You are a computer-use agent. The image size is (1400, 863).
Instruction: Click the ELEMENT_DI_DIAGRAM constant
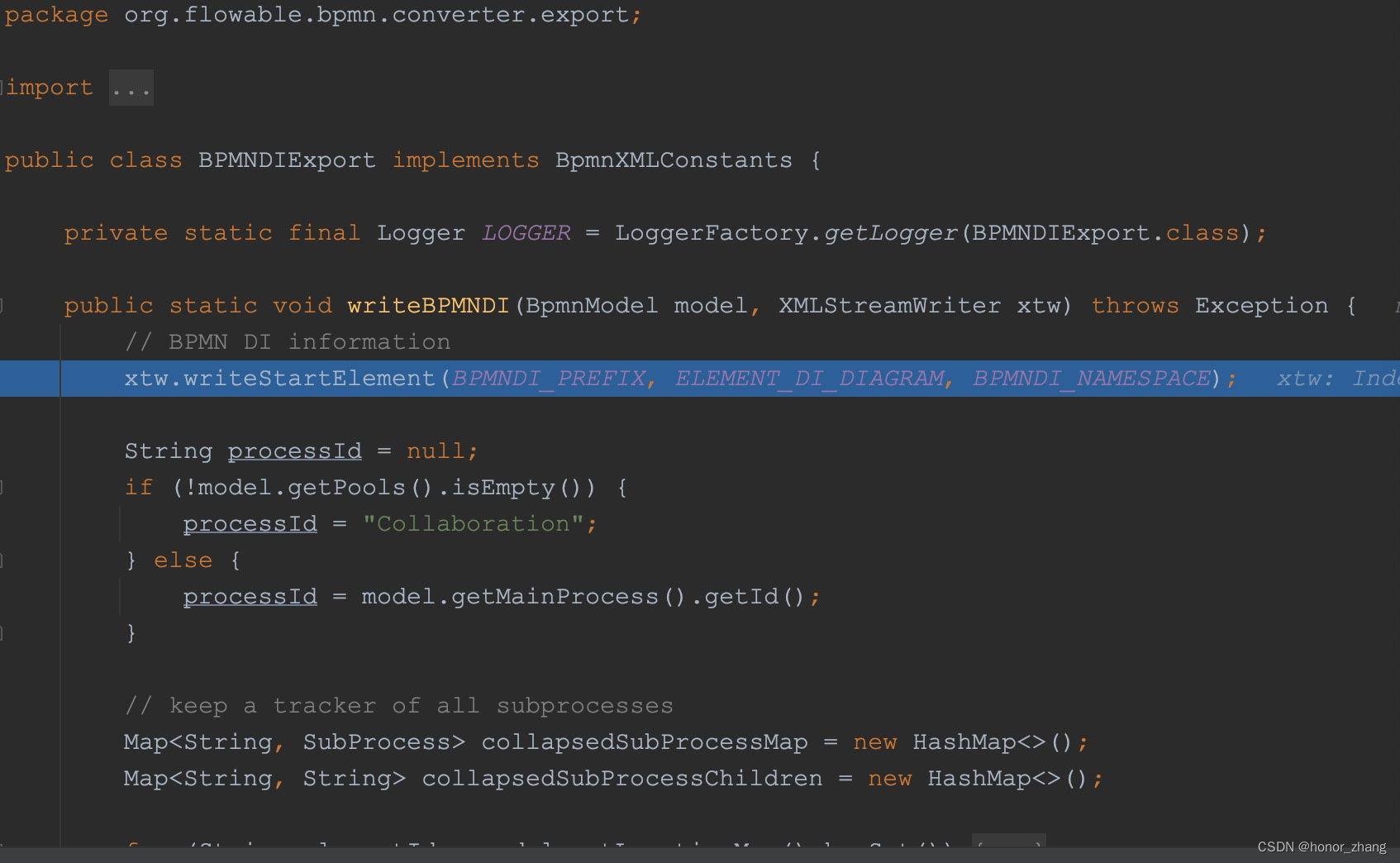(809, 378)
